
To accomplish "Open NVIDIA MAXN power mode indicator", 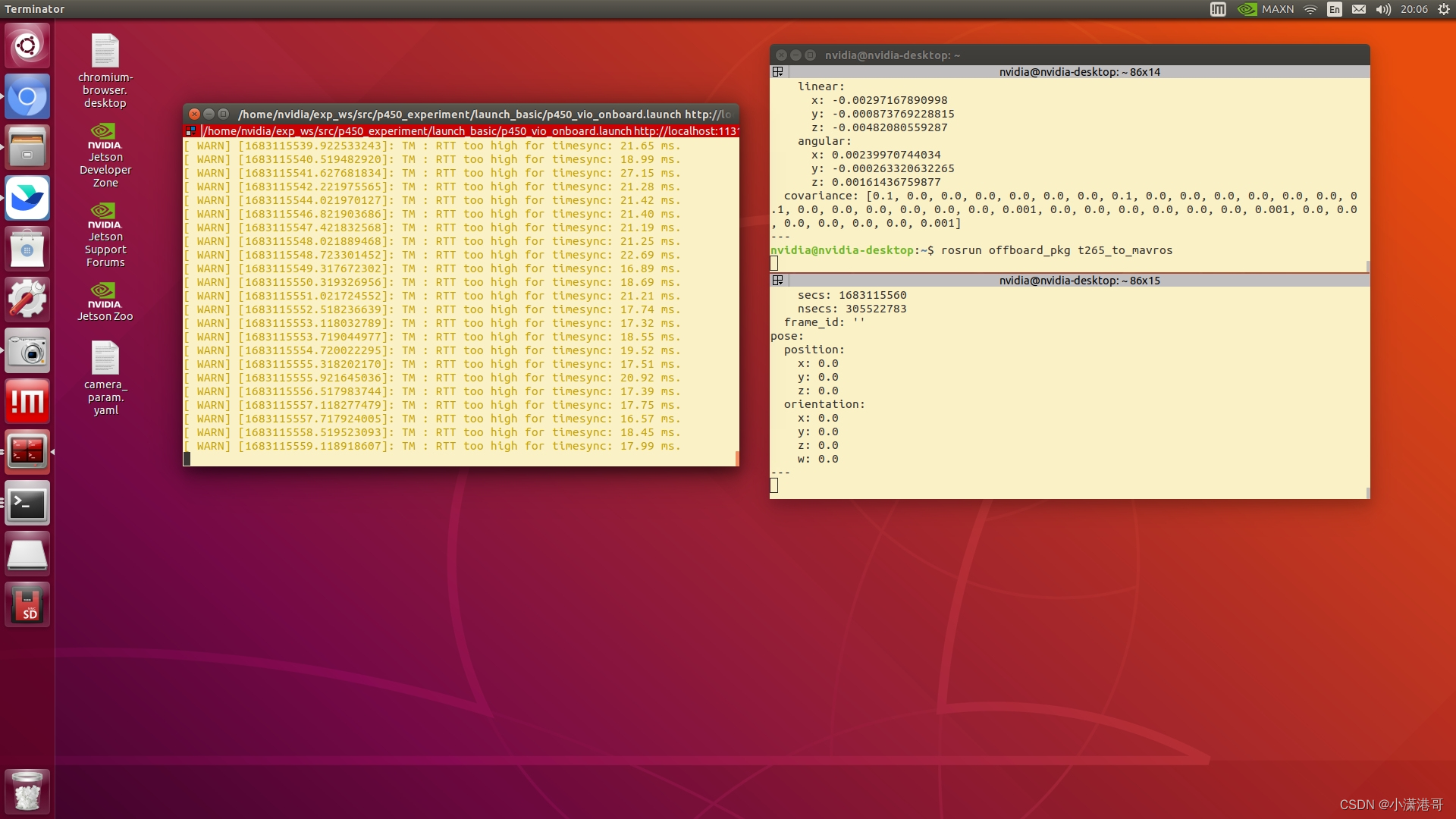I will (x=1266, y=9).
